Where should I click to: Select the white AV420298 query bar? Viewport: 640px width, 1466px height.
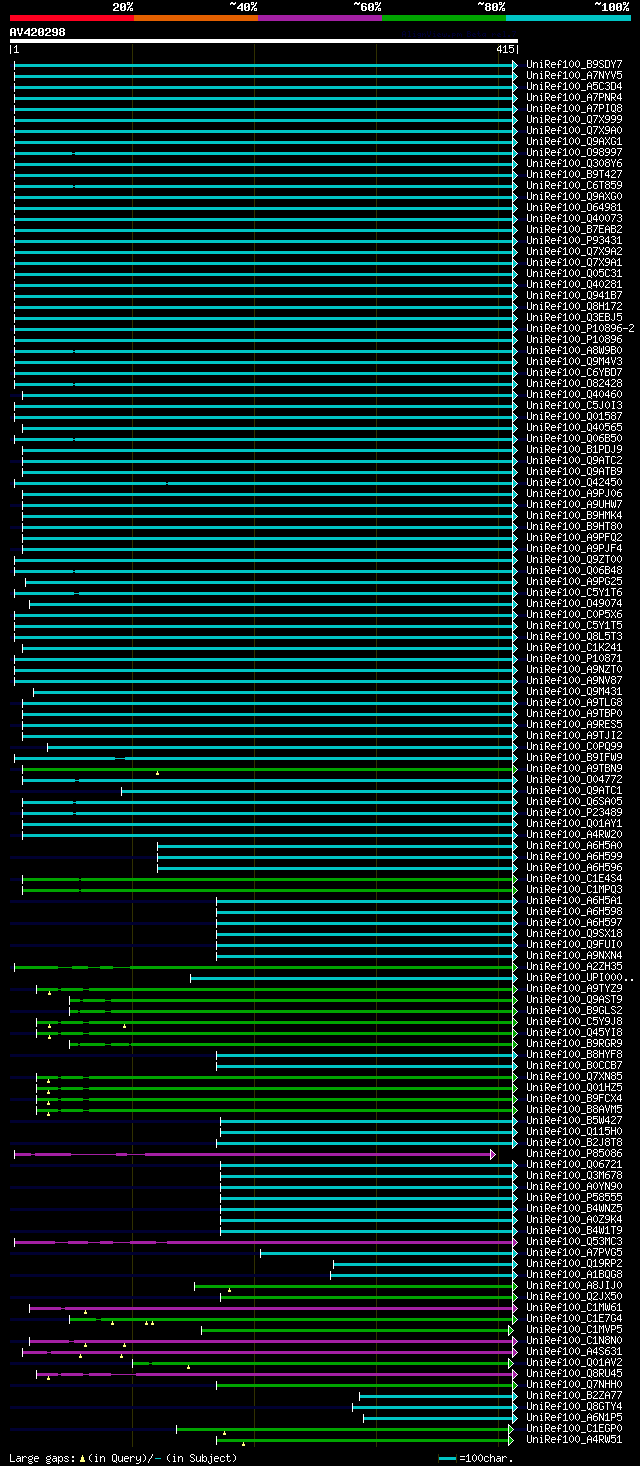click(x=264, y=41)
